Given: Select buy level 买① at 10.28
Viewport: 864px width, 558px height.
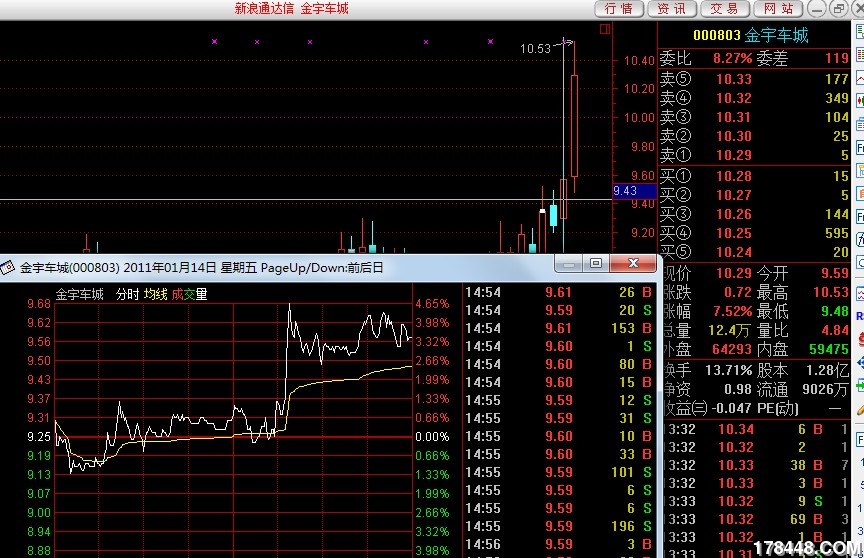Looking at the screenshot, I should pyautogui.click(x=754, y=176).
